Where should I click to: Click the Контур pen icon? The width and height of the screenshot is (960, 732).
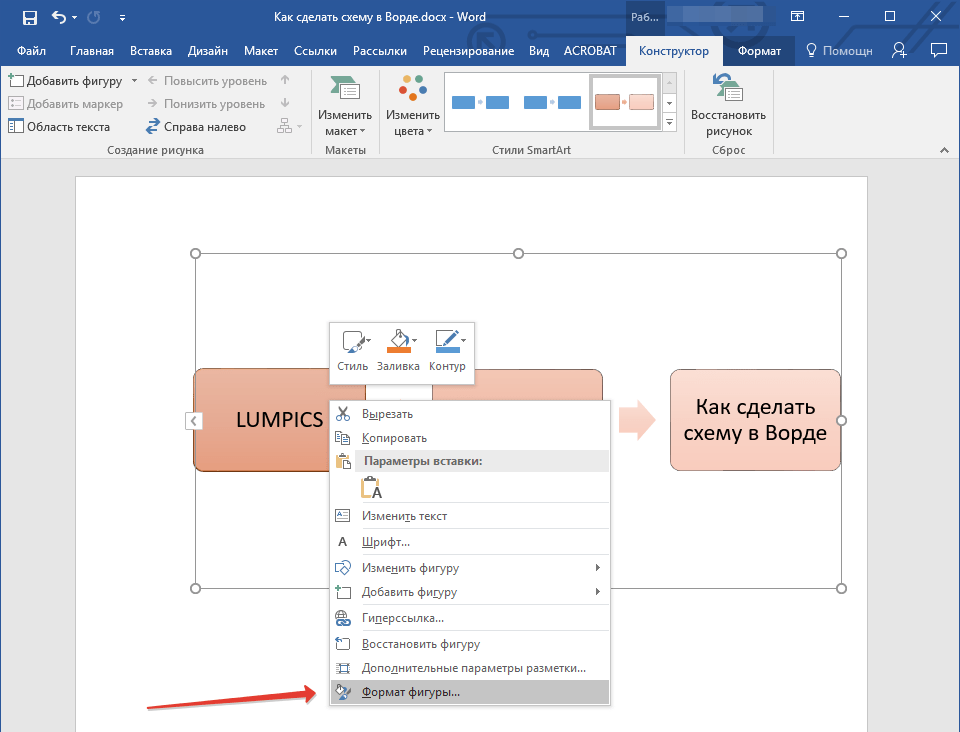[x=446, y=342]
